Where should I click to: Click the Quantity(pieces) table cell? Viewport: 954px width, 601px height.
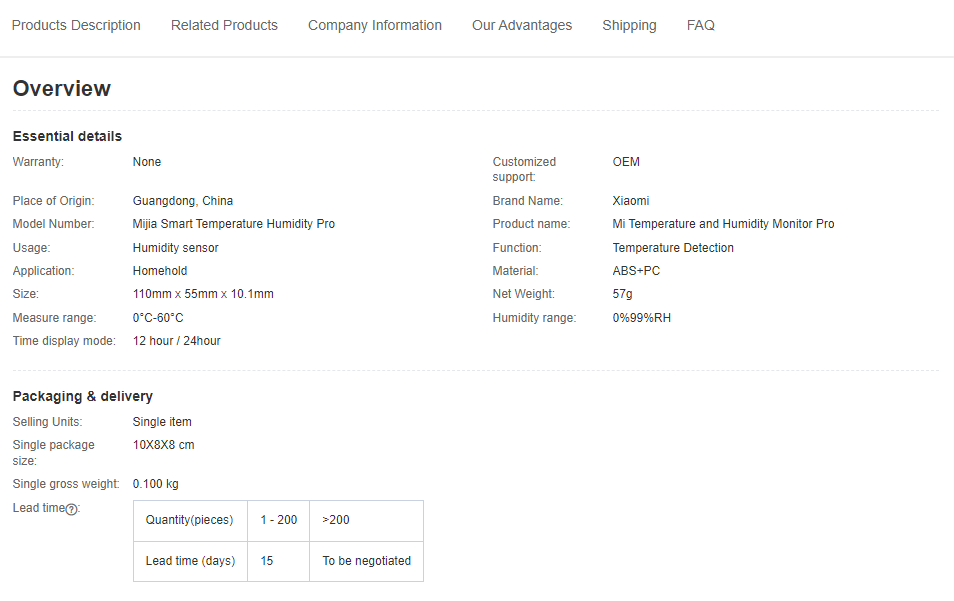click(x=190, y=521)
